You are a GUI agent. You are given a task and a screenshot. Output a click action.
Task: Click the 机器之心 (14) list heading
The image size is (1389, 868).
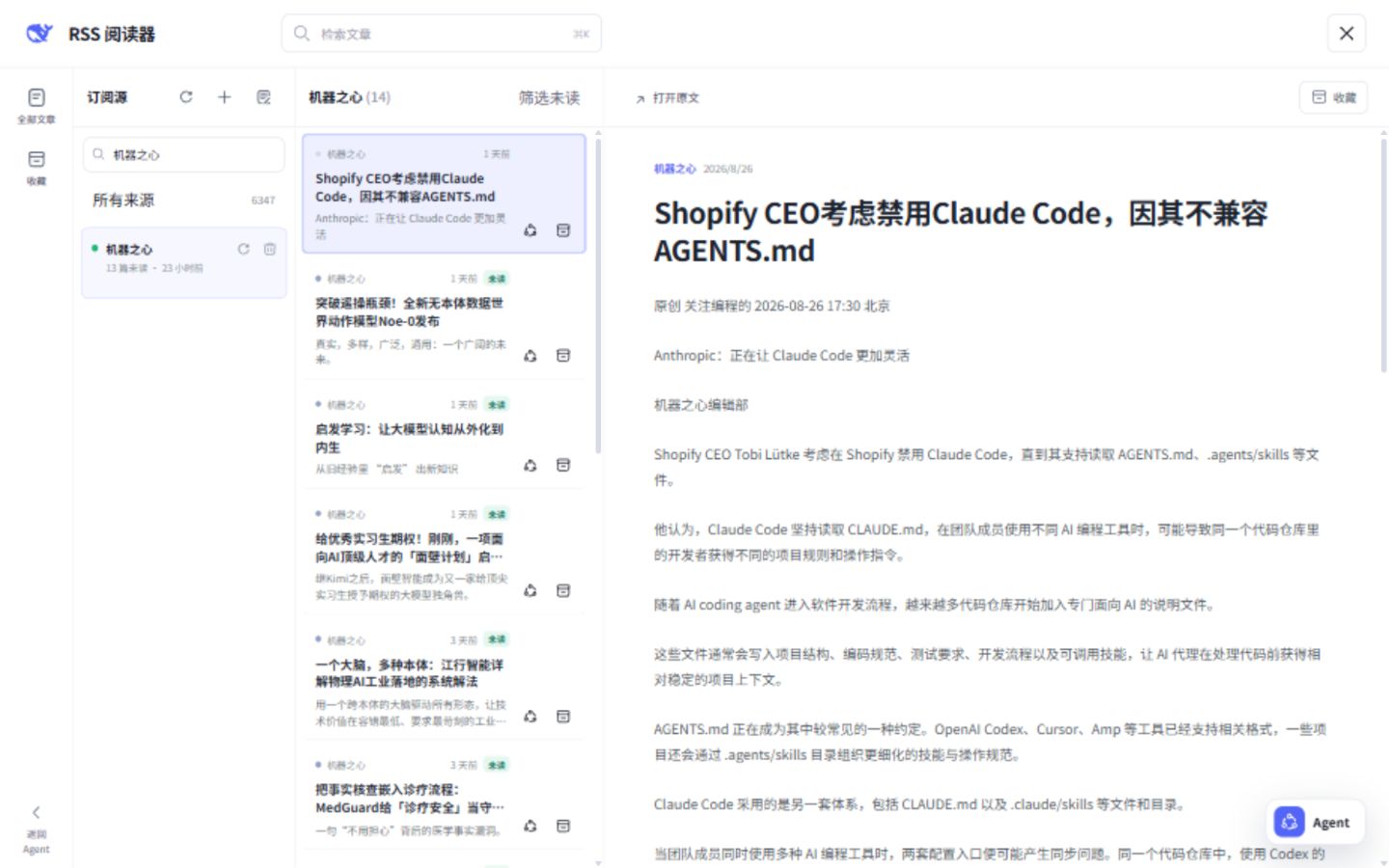click(349, 97)
